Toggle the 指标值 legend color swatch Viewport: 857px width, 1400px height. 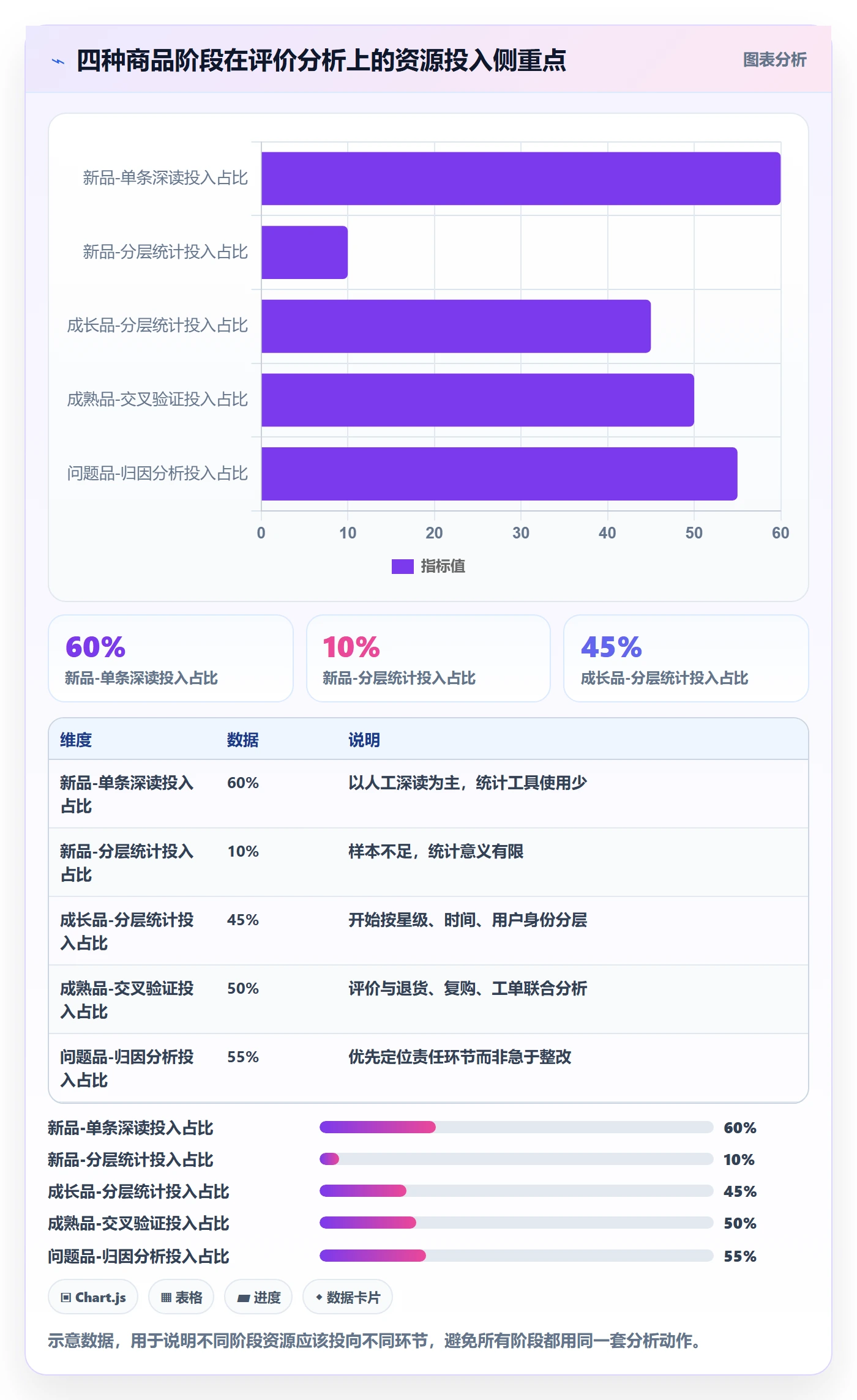pyautogui.click(x=402, y=567)
